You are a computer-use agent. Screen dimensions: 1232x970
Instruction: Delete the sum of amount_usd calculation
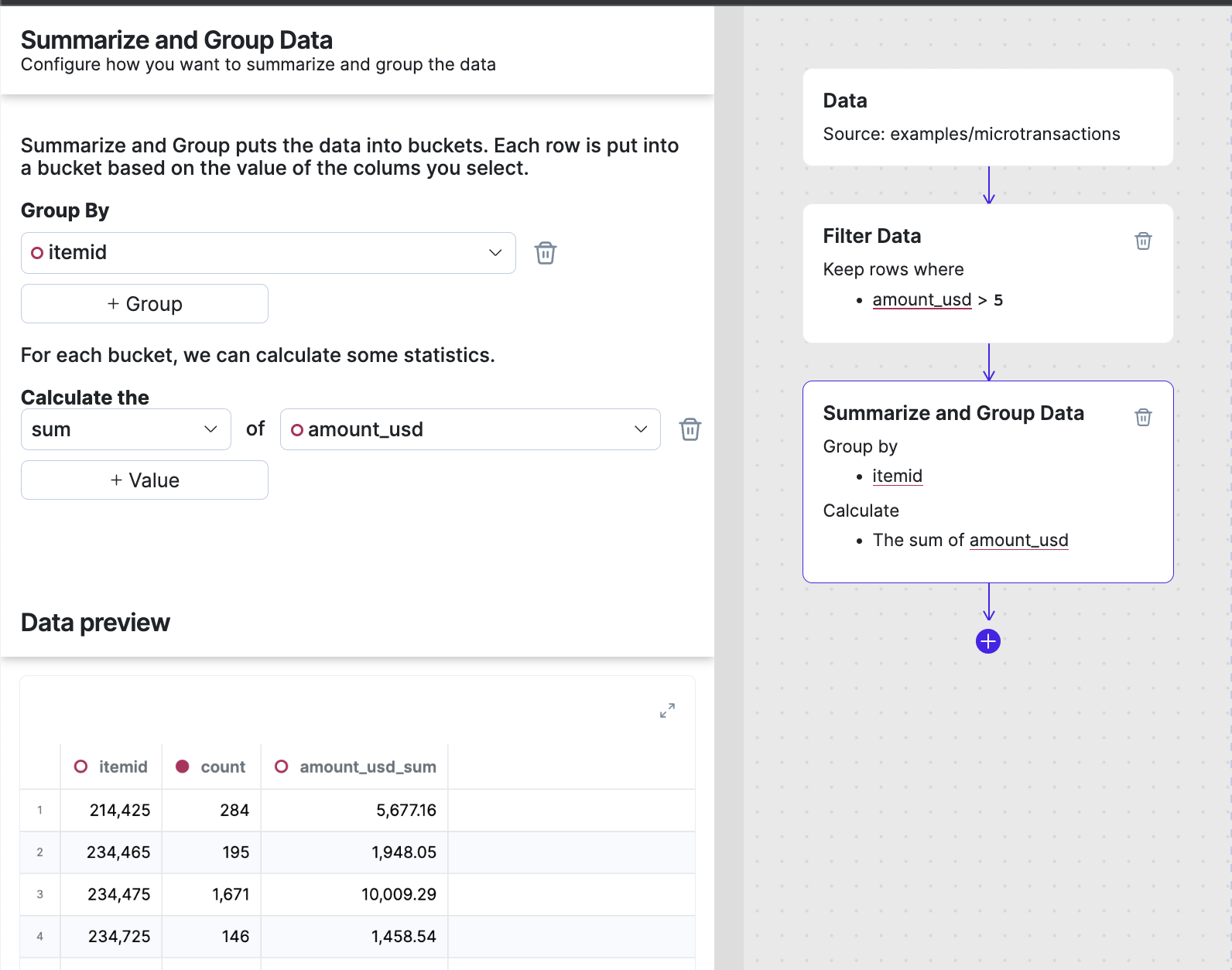(x=690, y=429)
